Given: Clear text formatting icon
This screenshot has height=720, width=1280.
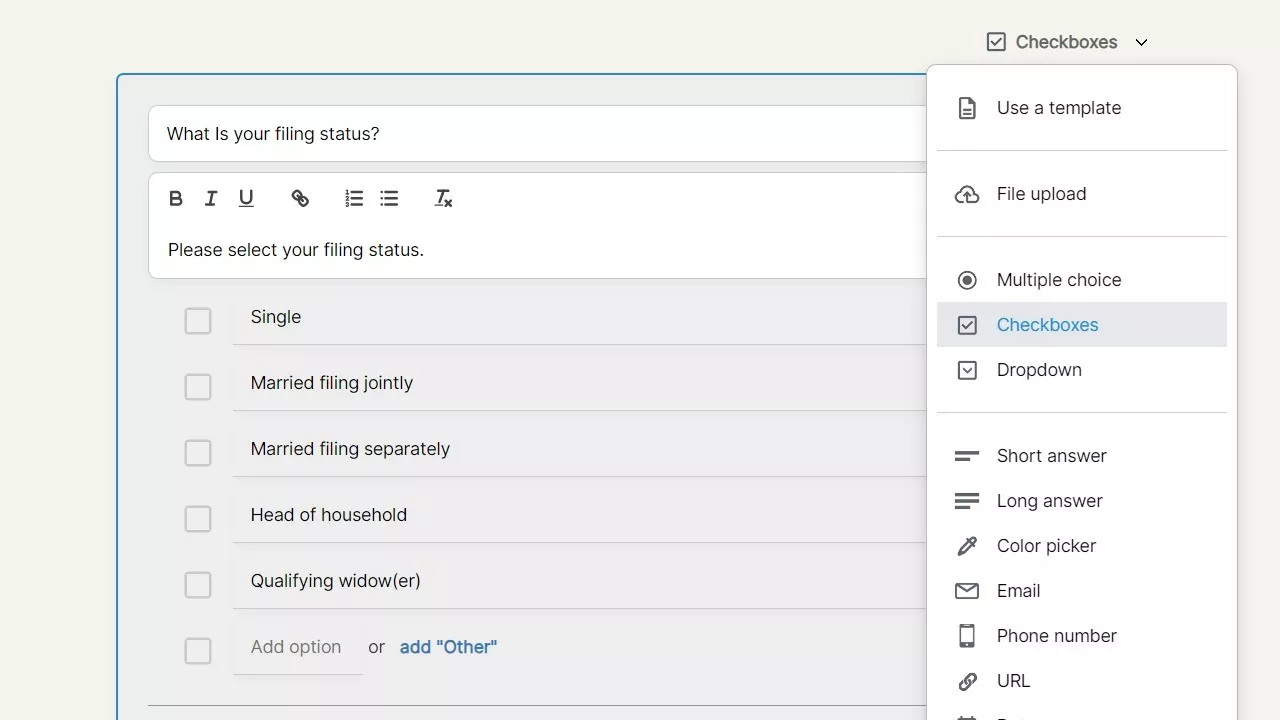Looking at the screenshot, I should [443, 199].
